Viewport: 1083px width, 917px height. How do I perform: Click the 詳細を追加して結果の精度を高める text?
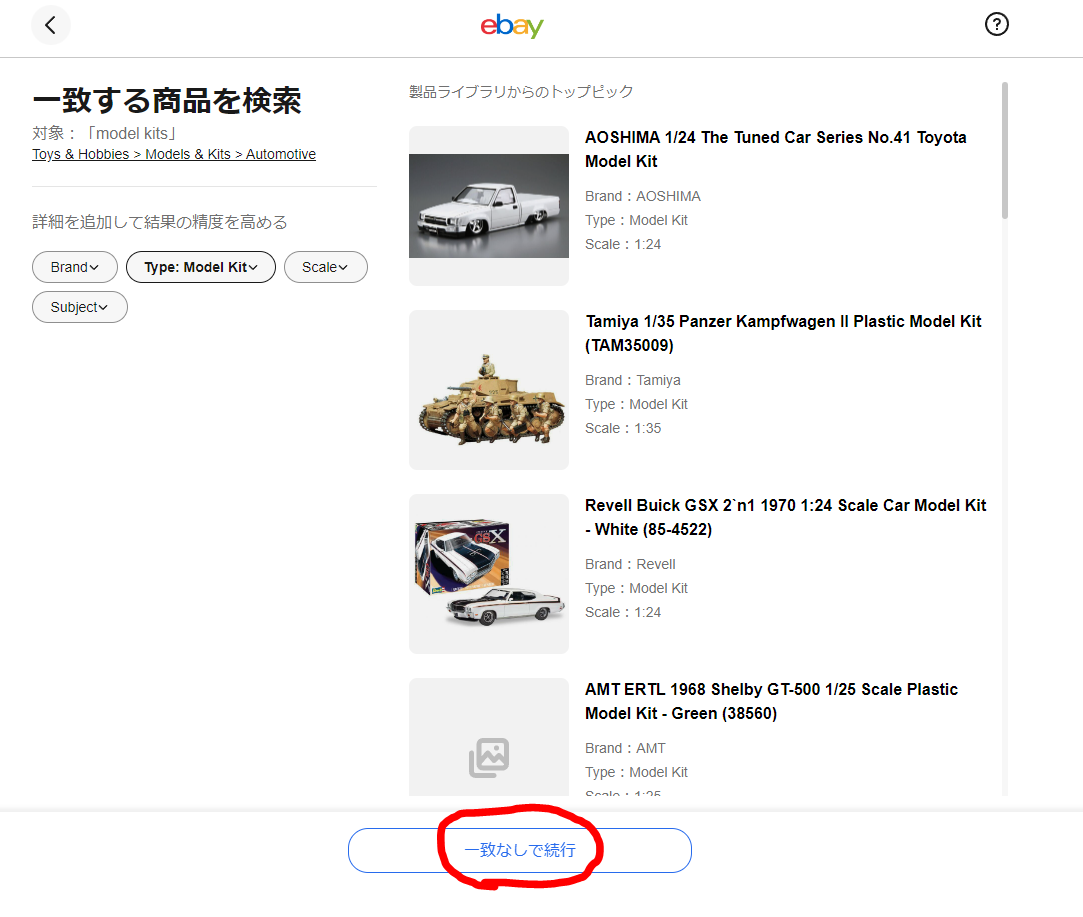point(160,222)
